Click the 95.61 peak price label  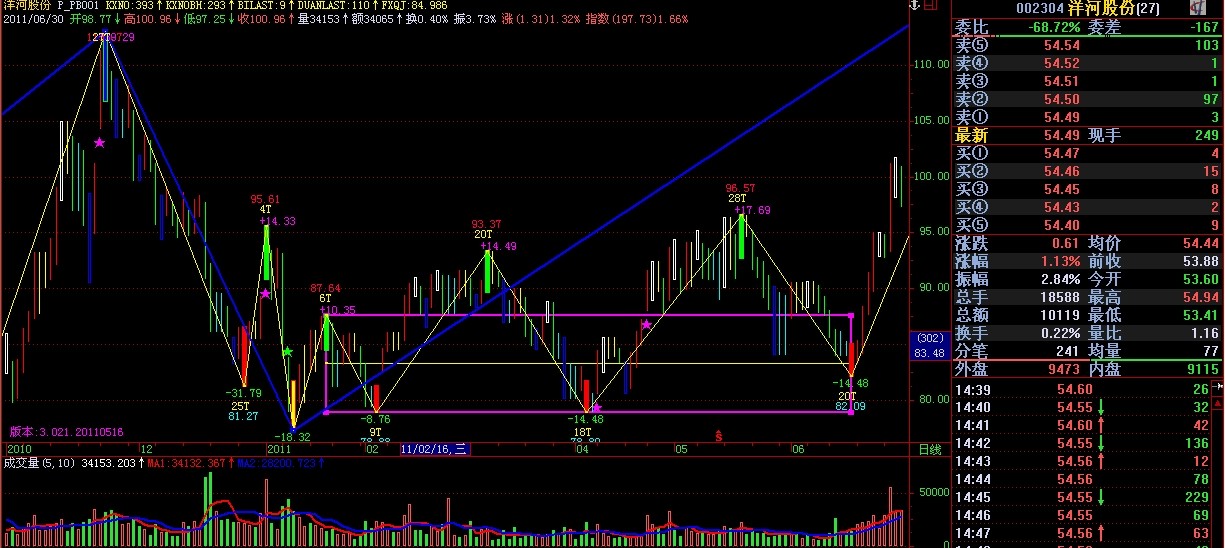click(265, 199)
